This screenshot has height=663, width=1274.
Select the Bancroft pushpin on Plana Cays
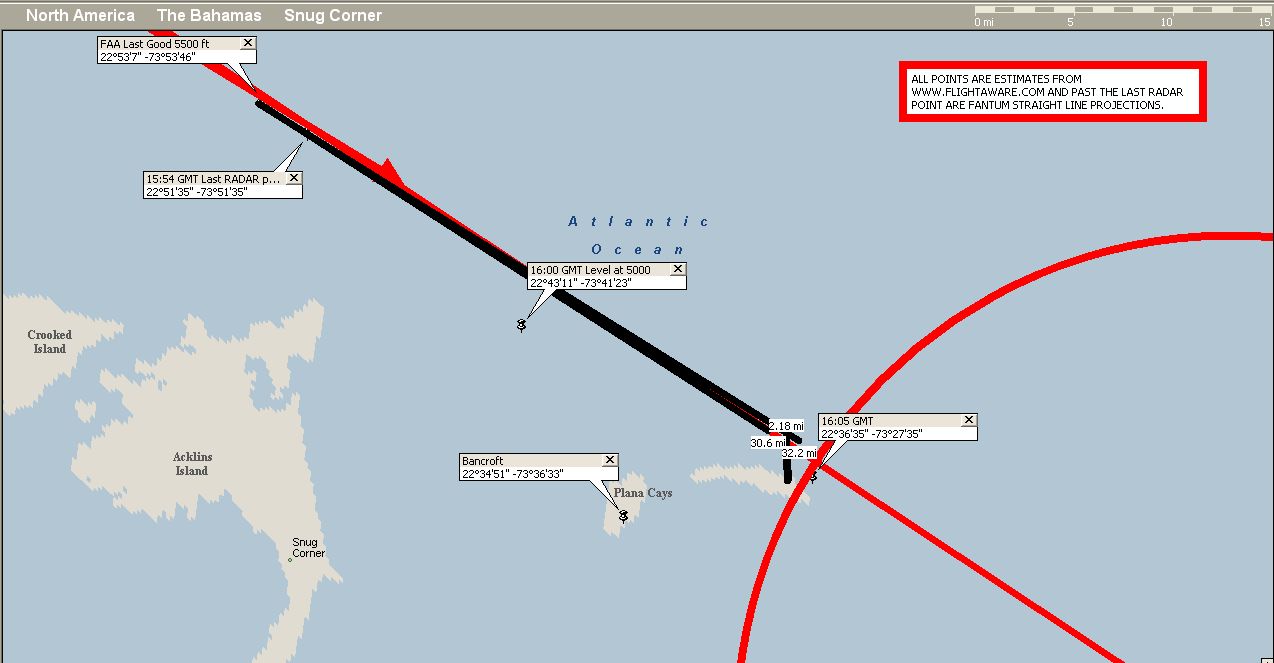623,515
